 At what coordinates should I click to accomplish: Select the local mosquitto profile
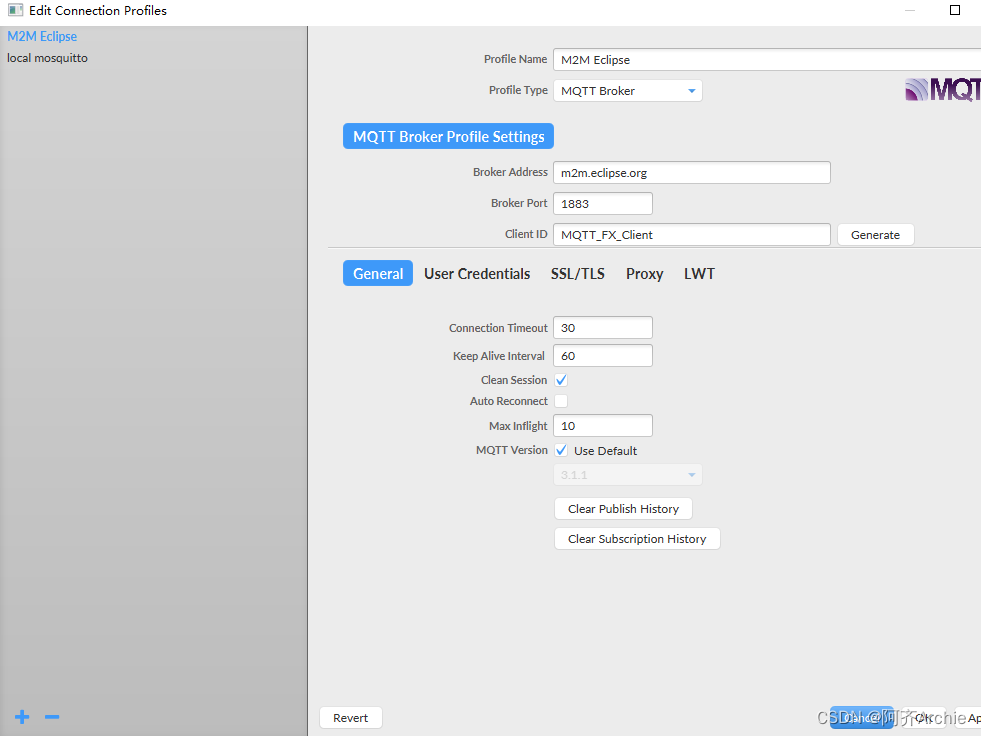click(x=48, y=58)
